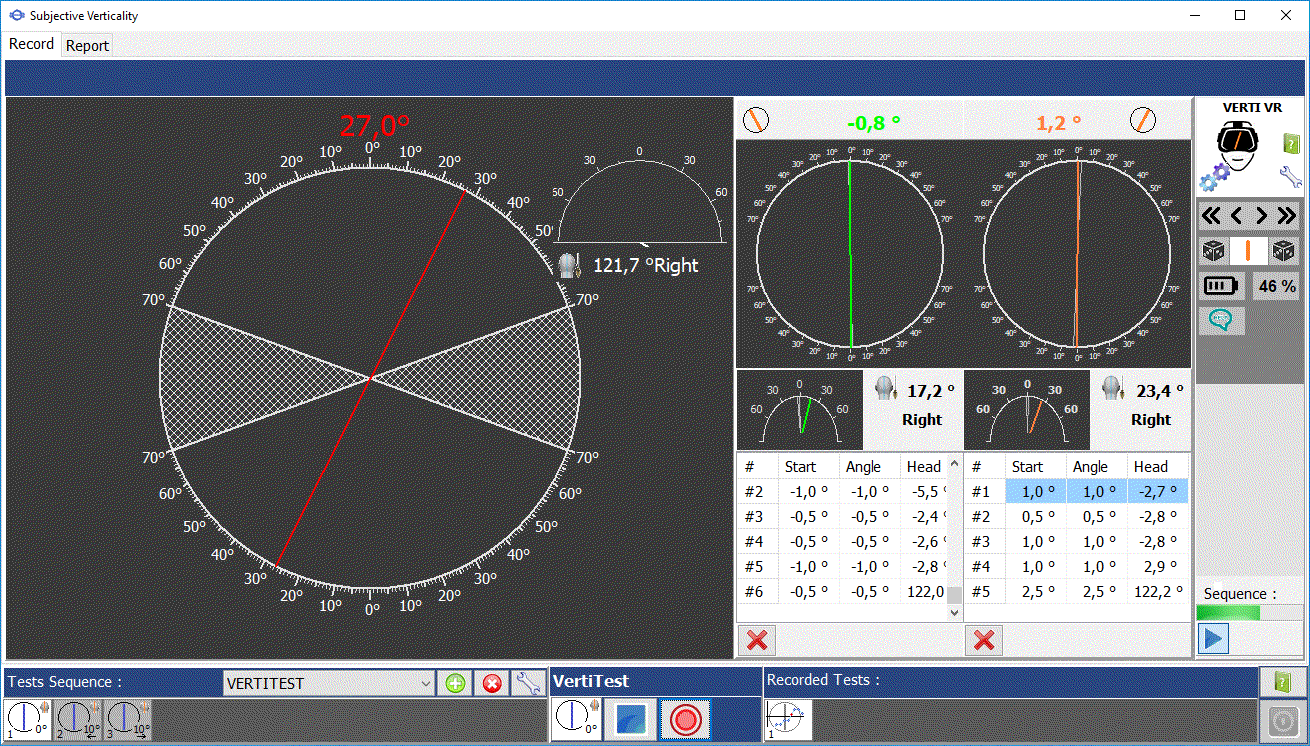Click the blue square button in VertiTest panel

tap(631, 719)
